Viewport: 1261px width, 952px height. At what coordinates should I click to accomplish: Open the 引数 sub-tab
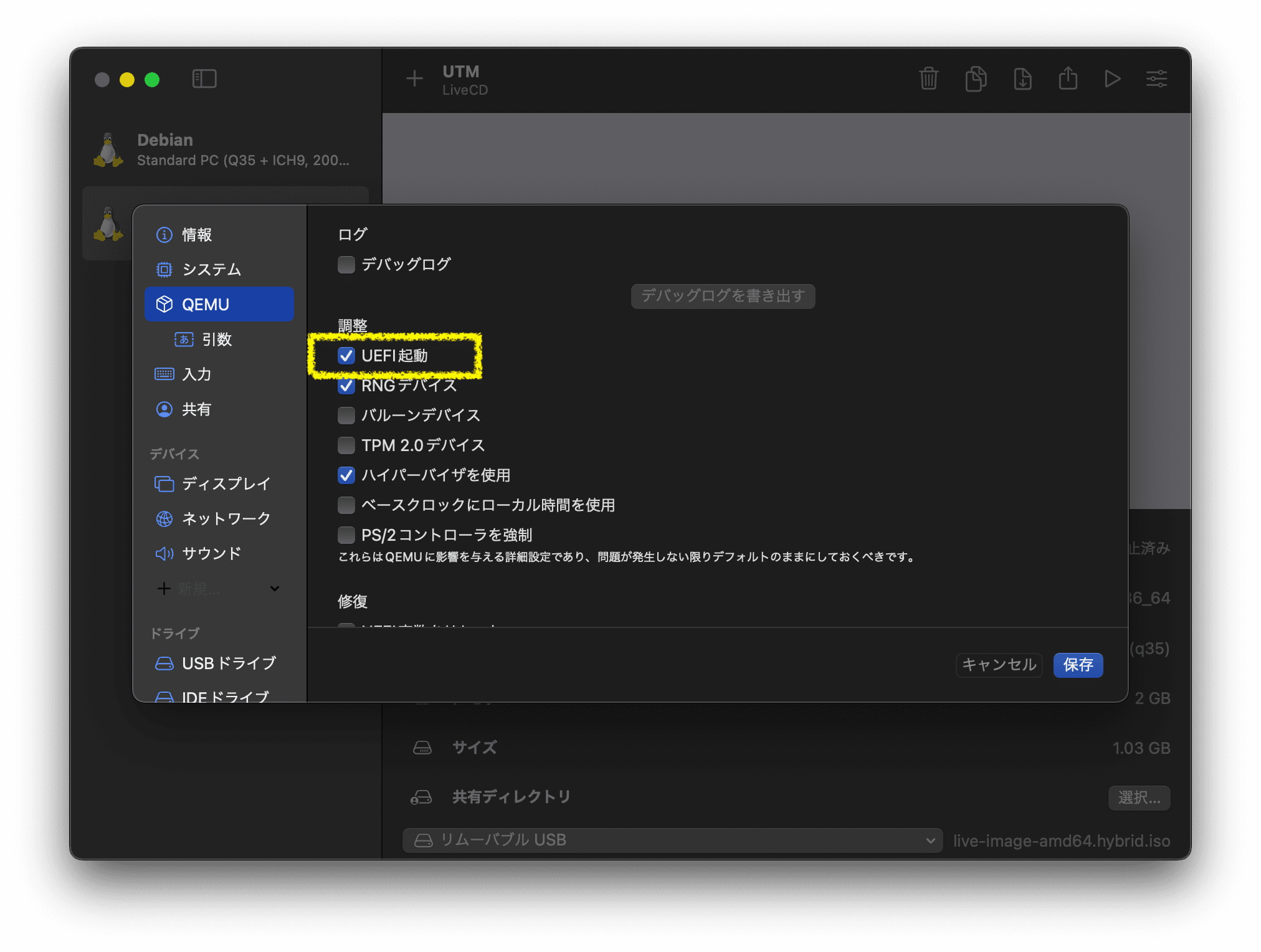pyautogui.click(x=219, y=339)
